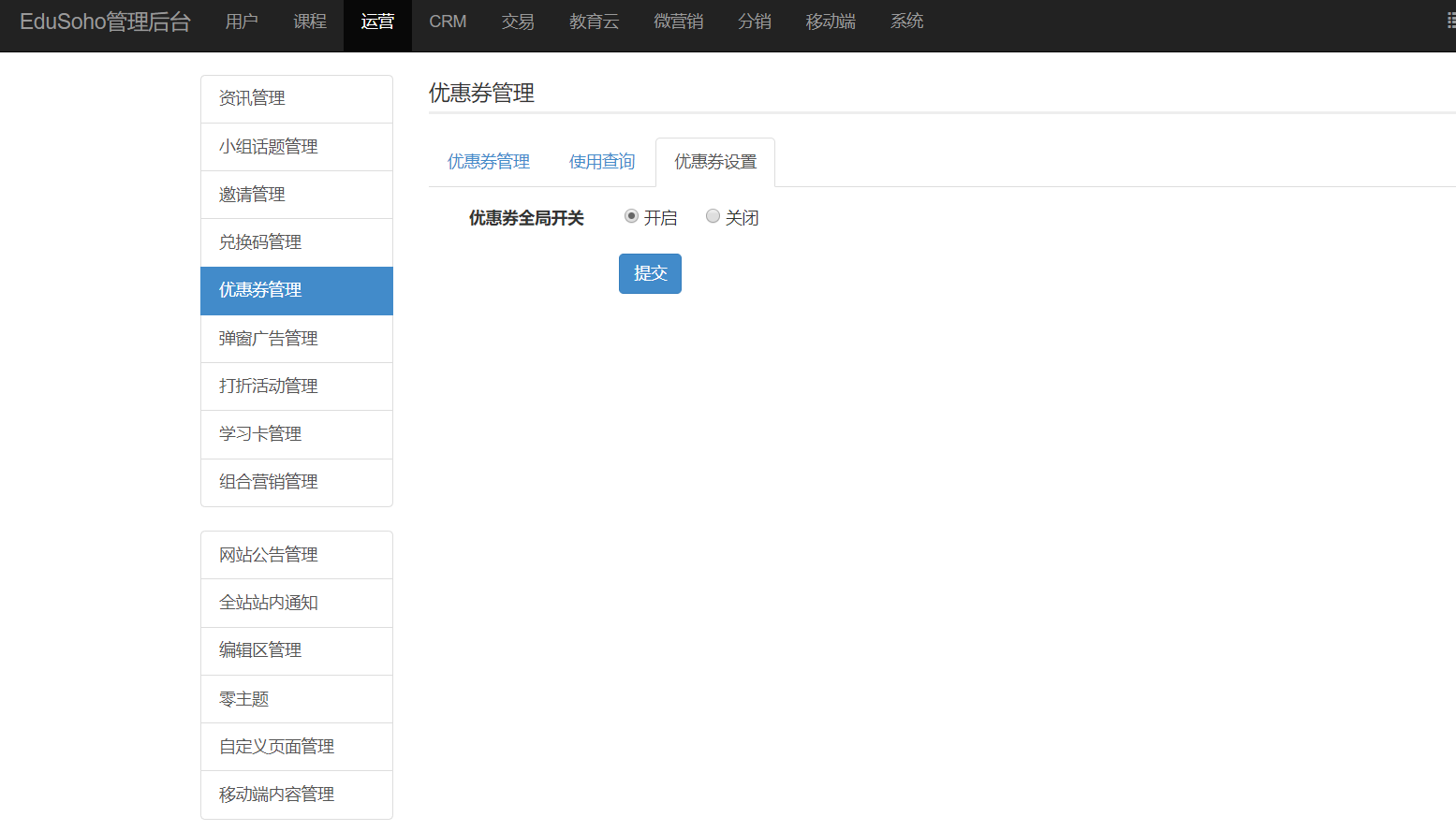The height and width of the screenshot is (831, 1456).
Task: Open 教育云 in the top navigation
Action: (x=594, y=22)
